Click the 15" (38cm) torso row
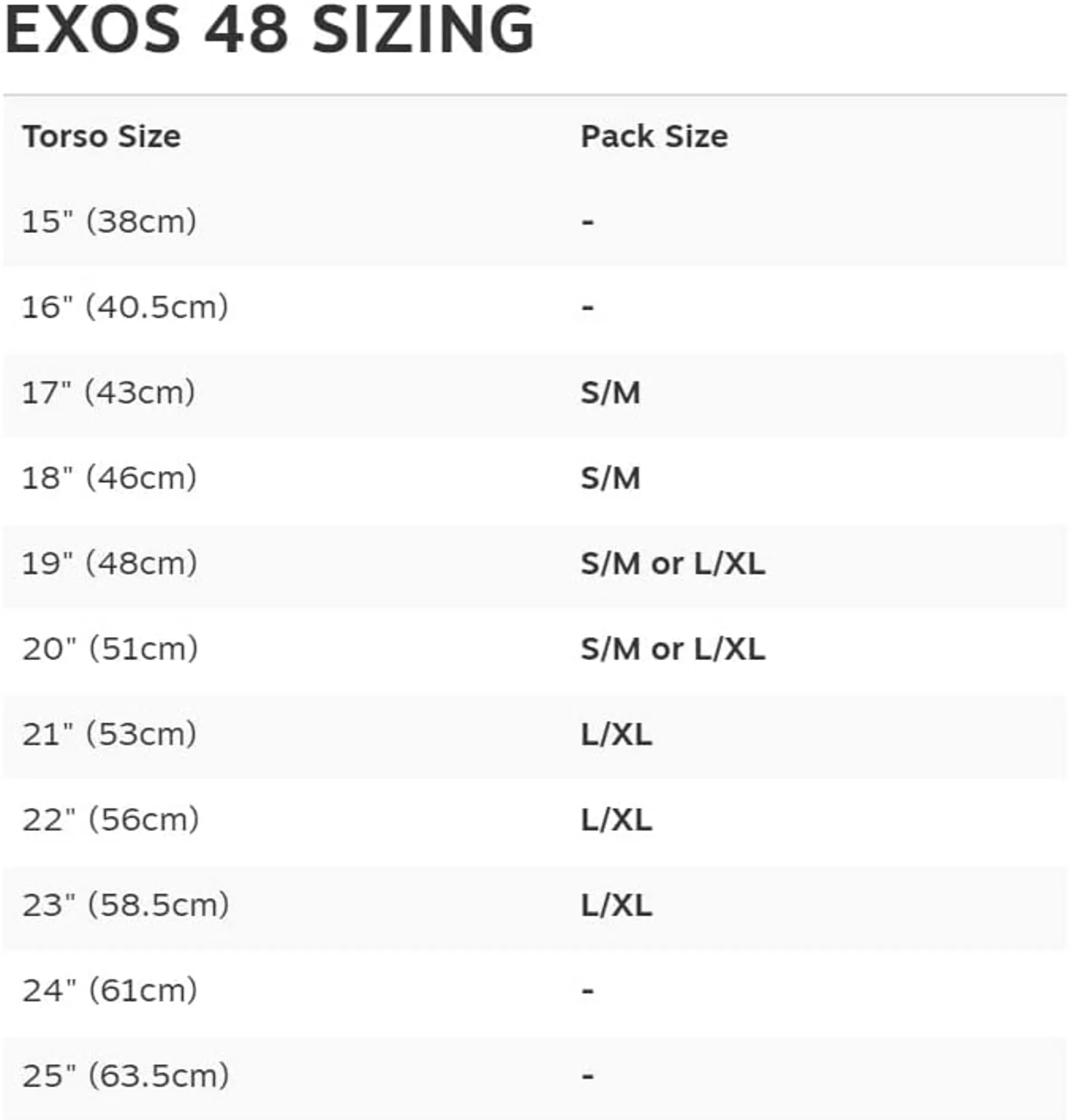This screenshot has height=1120, width=1071. [535, 222]
